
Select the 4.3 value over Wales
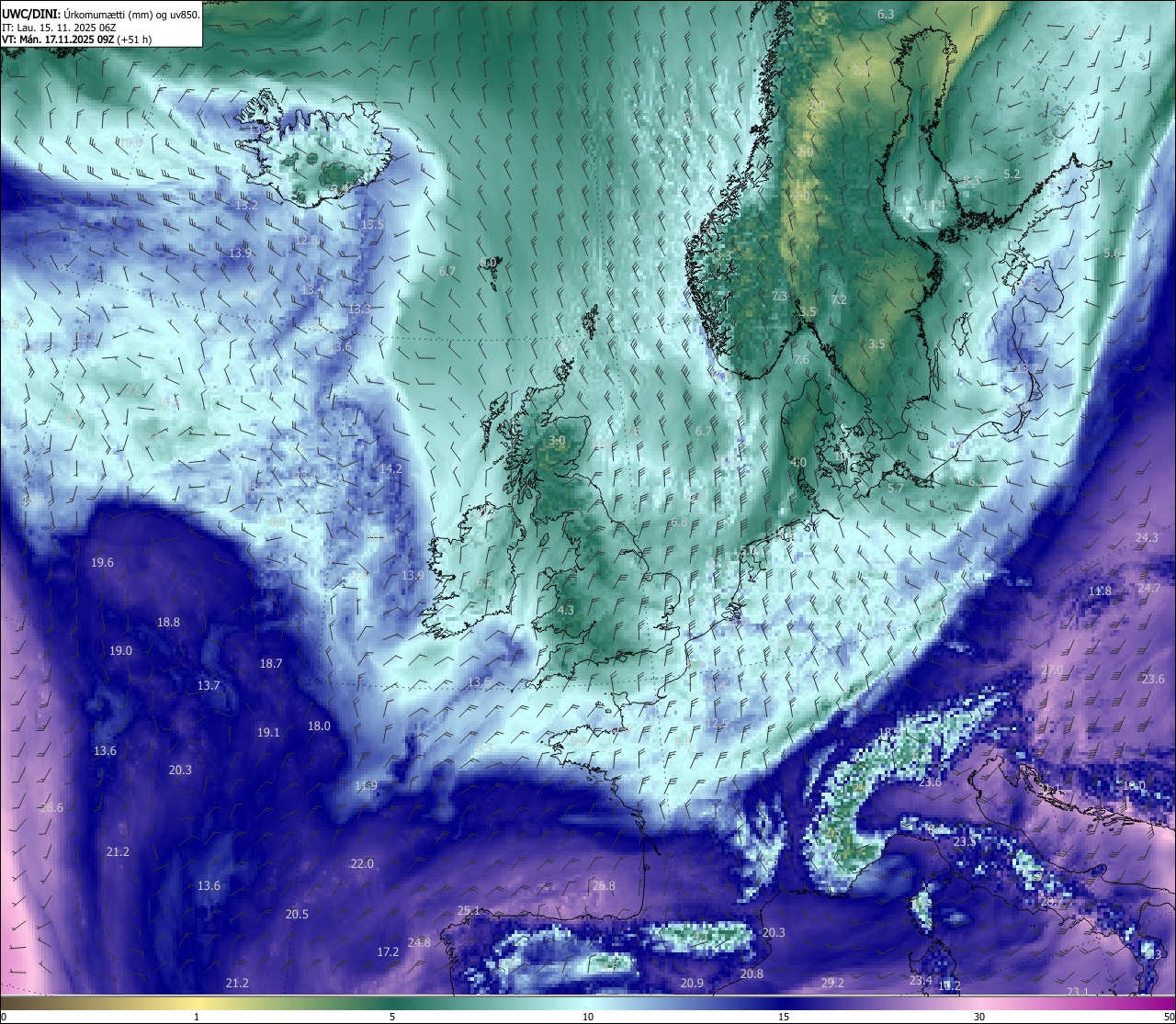pos(566,610)
